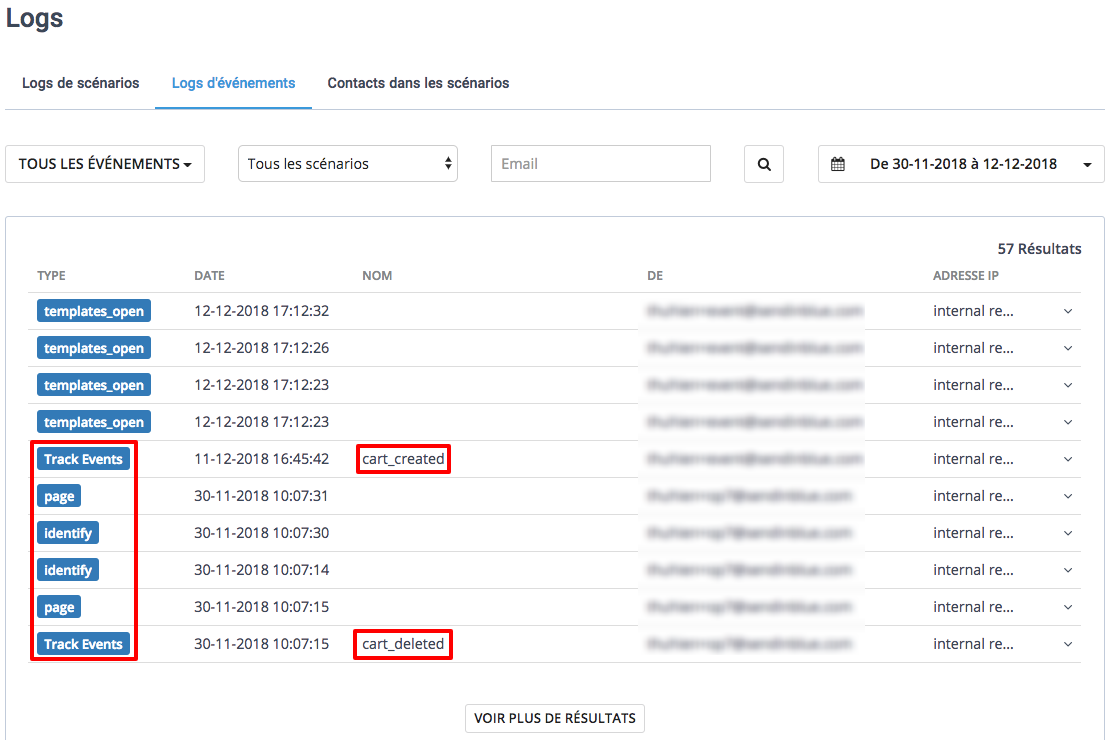
Task: Click the NOM column header
Action: (x=377, y=275)
